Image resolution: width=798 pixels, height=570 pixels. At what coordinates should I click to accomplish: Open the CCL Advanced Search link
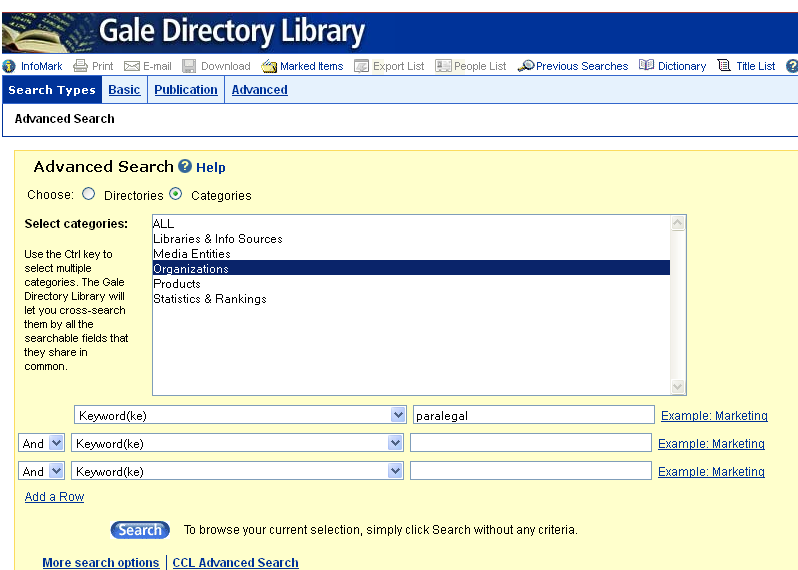[236, 562]
